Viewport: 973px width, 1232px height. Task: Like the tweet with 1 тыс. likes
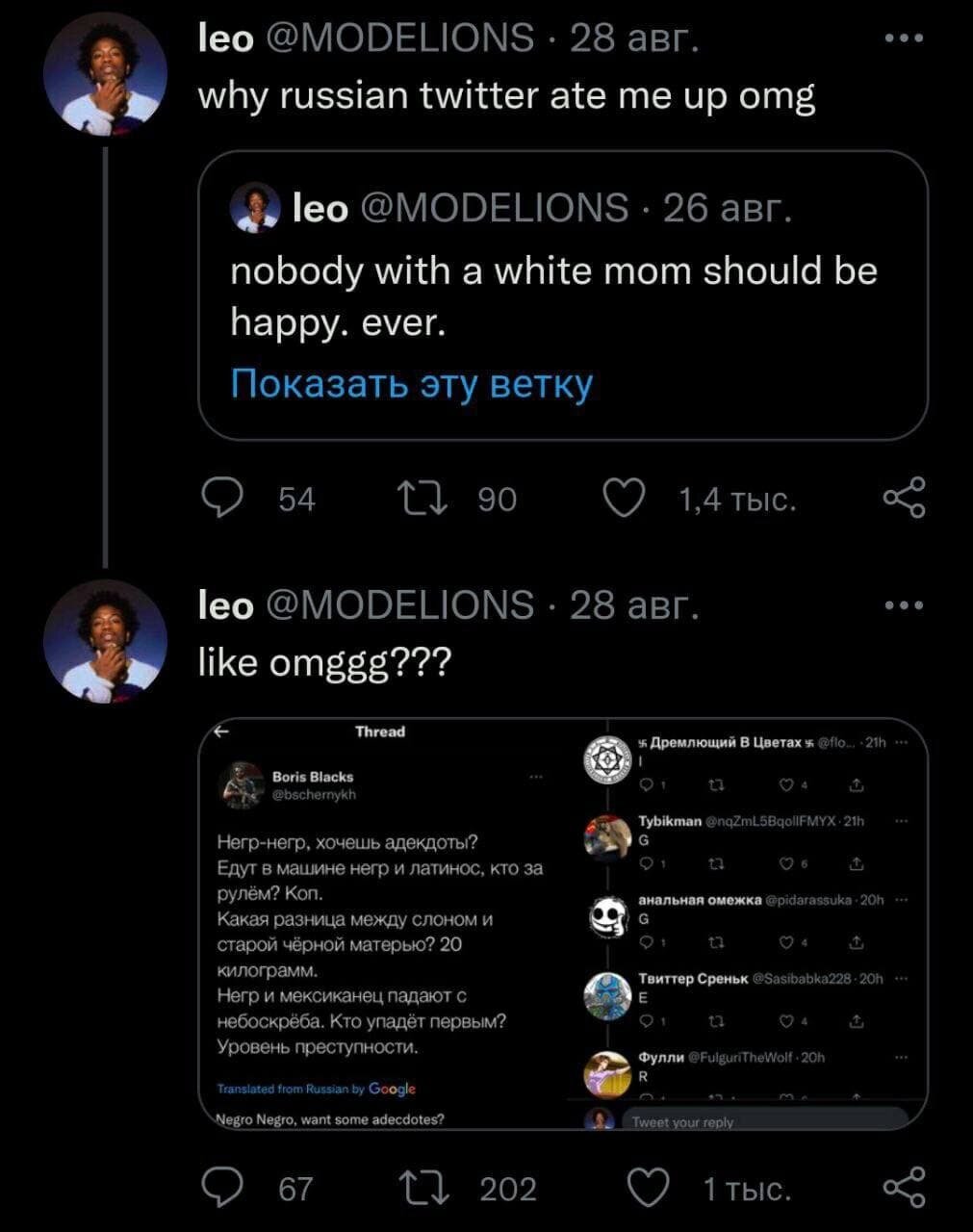649,1188
